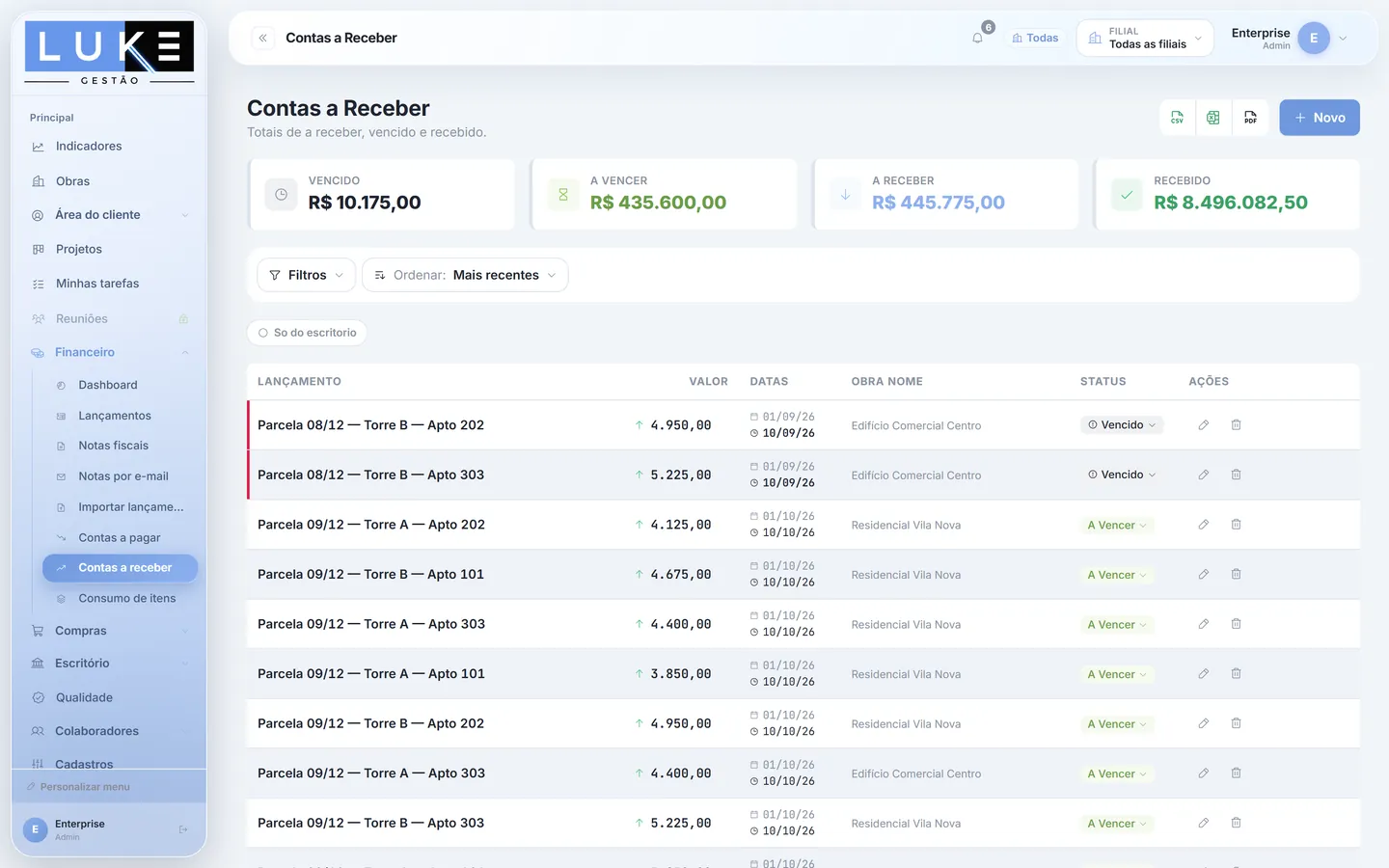1389x868 pixels.
Task: Open Ordenar 'Mais recentes' sort dropdown
Action: click(465, 275)
